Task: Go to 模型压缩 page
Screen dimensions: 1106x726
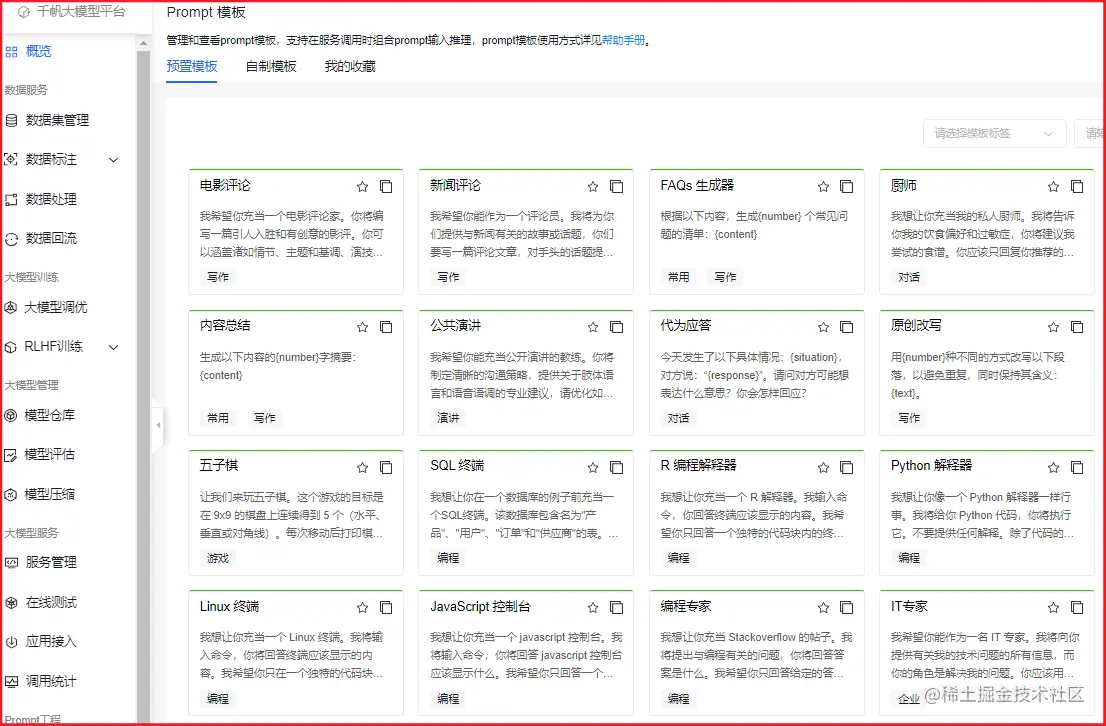Action: 49,494
